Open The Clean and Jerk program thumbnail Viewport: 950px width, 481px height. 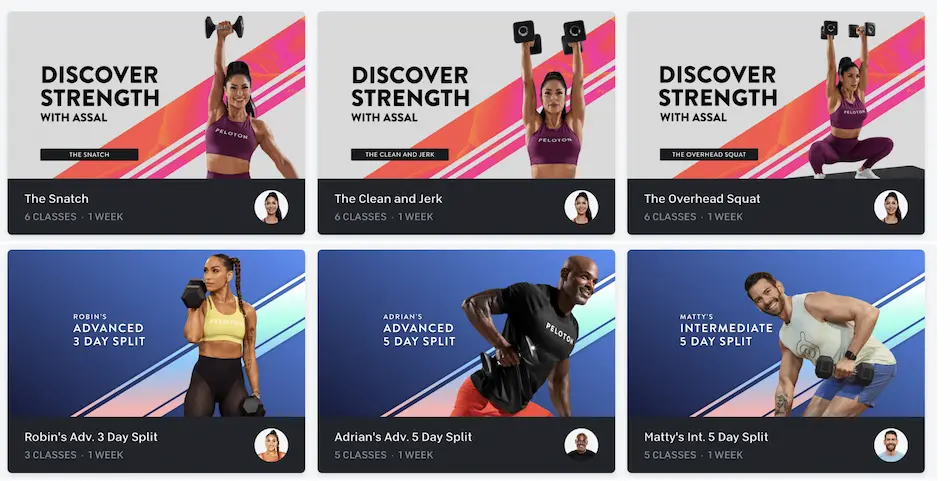(x=466, y=95)
